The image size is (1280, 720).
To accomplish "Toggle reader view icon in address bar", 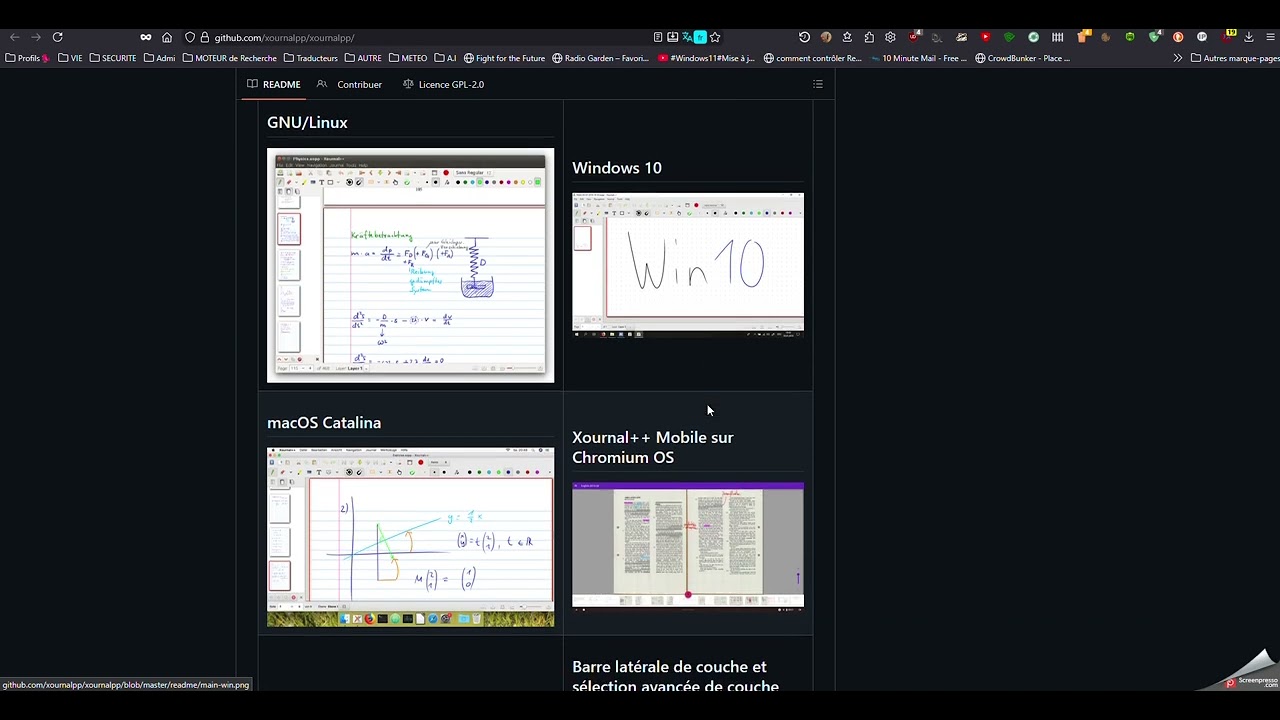I will point(658,37).
